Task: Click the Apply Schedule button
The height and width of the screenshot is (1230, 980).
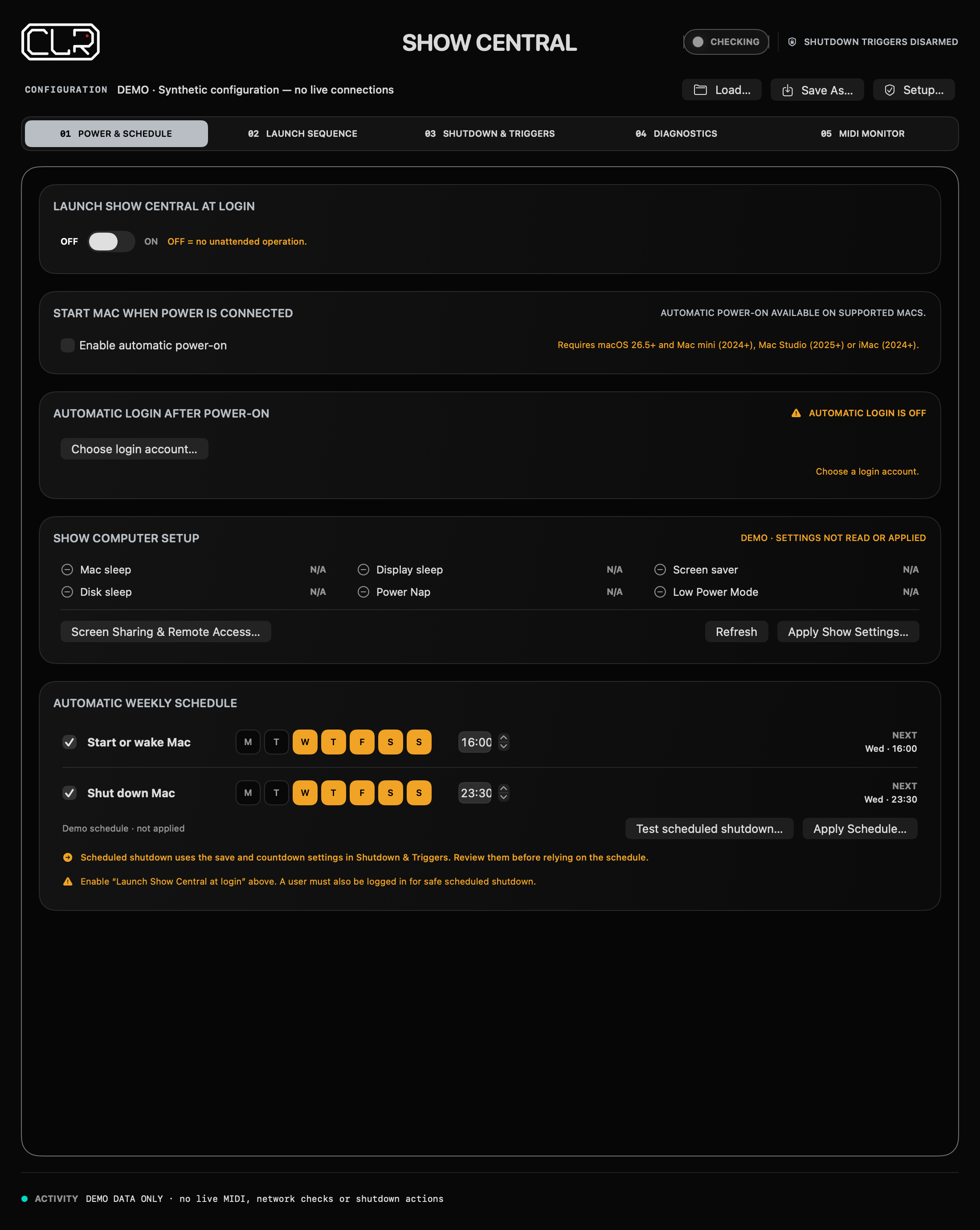Action: coord(860,828)
